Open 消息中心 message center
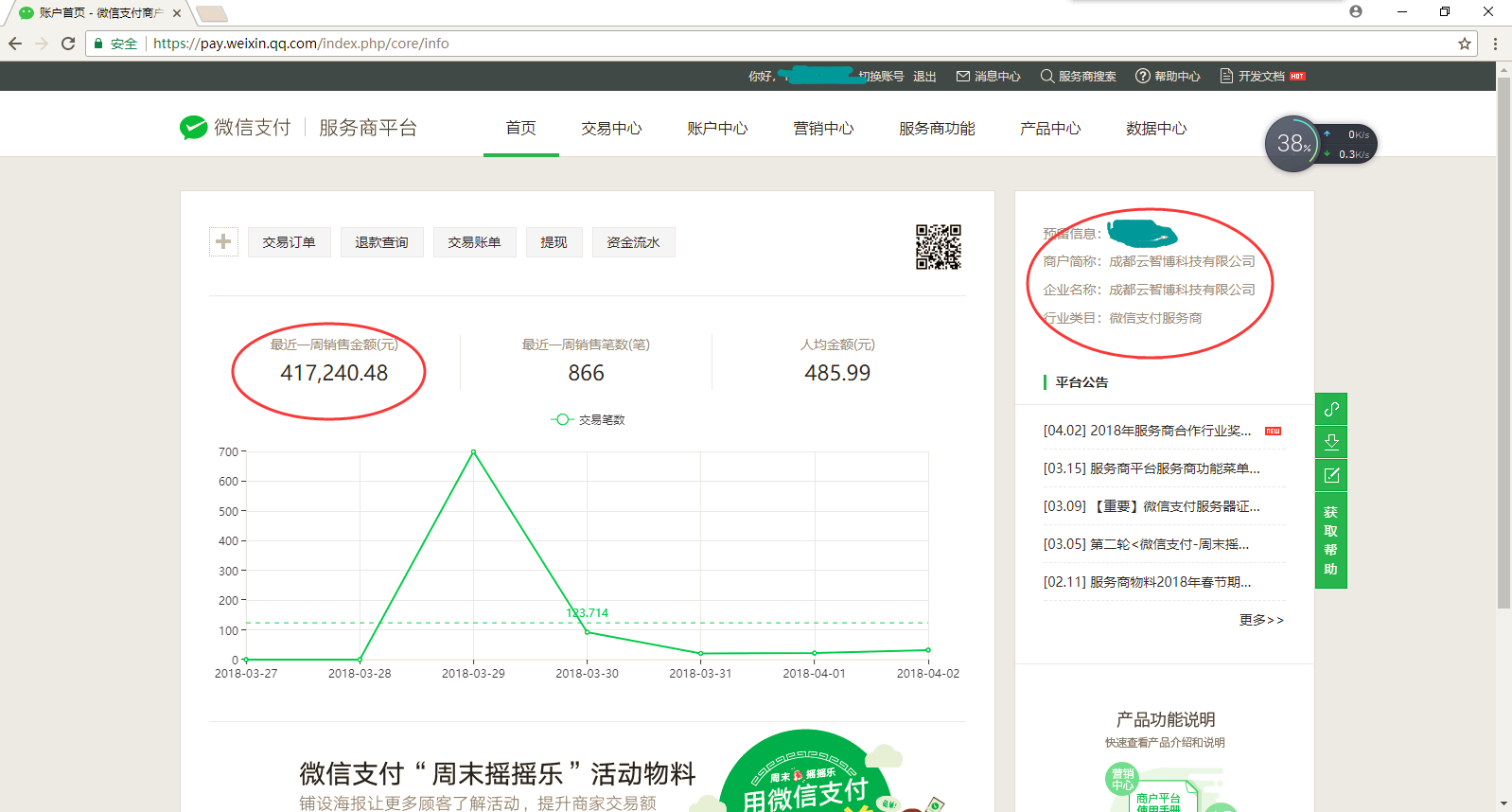The height and width of the screenshot is (812, 1512). point(989,77)
